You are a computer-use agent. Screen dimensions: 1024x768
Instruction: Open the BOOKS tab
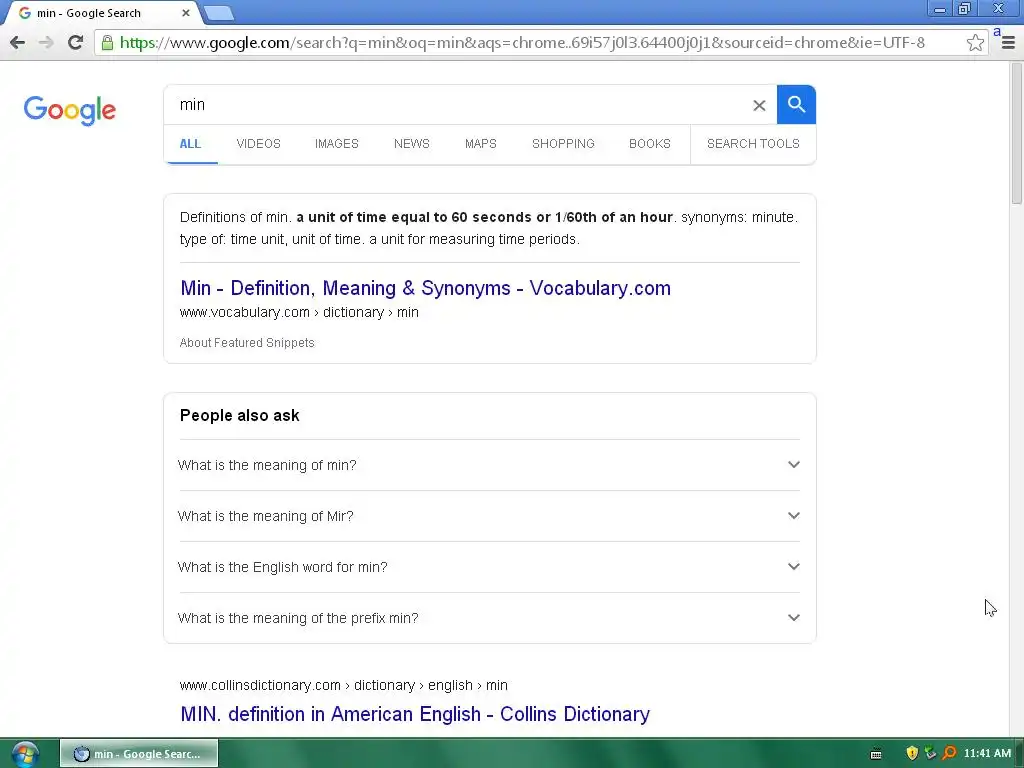click(650, 144)
